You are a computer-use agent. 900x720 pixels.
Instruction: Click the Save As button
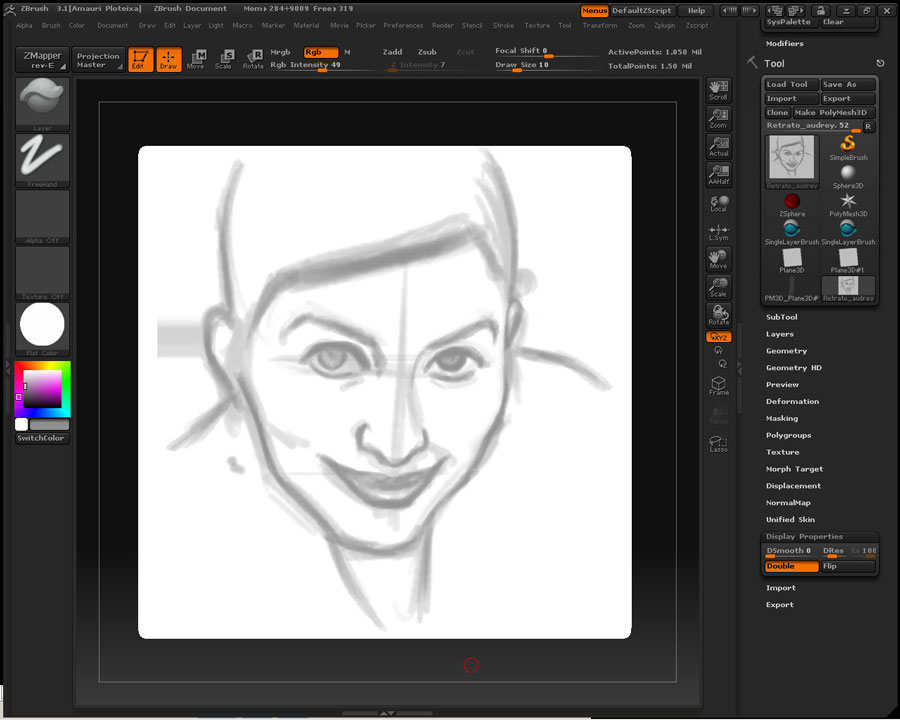(x=848, y=84)
